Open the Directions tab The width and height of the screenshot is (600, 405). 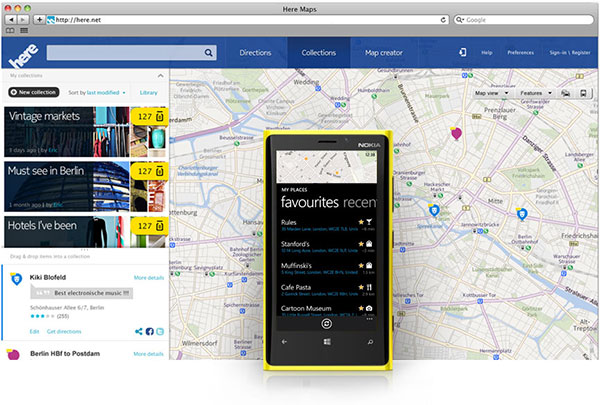tap(255, 53)
